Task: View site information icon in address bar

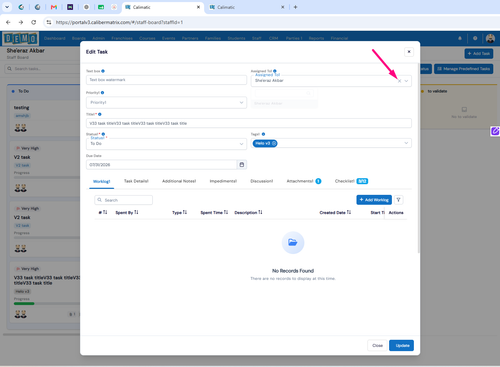Action: pyautogui.click(x=49, y=22)
